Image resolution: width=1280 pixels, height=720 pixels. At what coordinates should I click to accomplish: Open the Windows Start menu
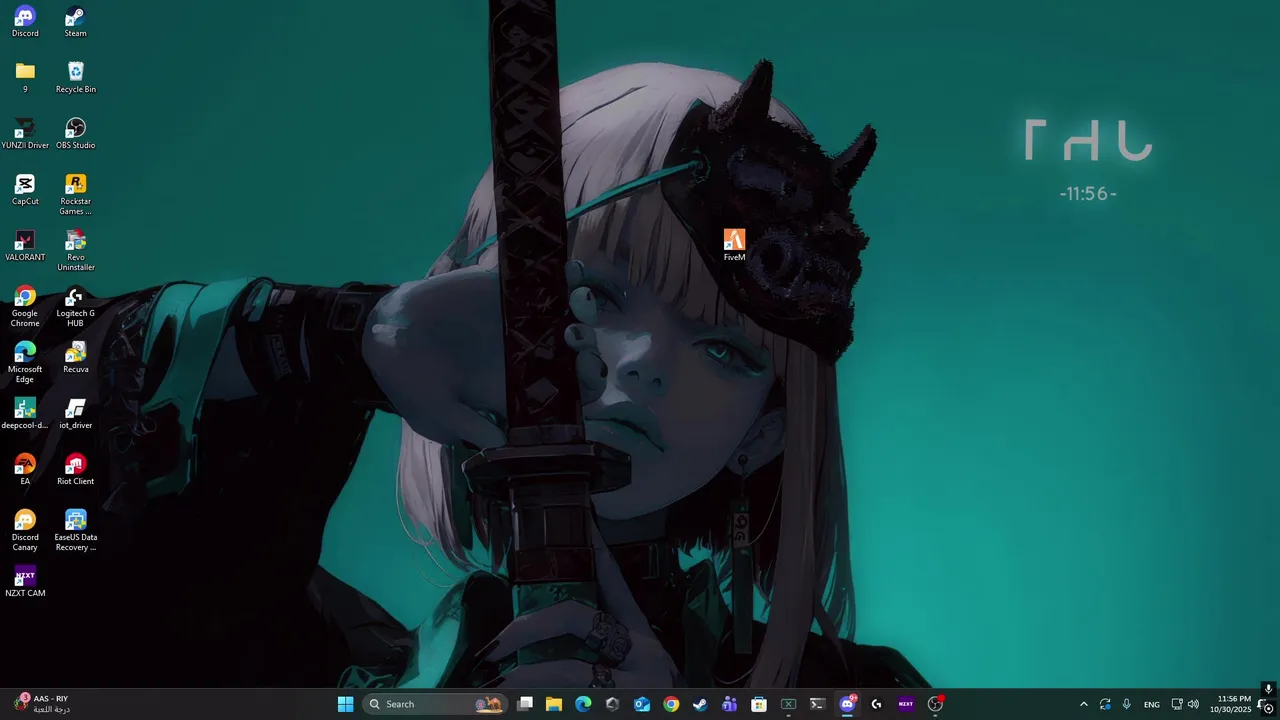click(x=345, y=704)
